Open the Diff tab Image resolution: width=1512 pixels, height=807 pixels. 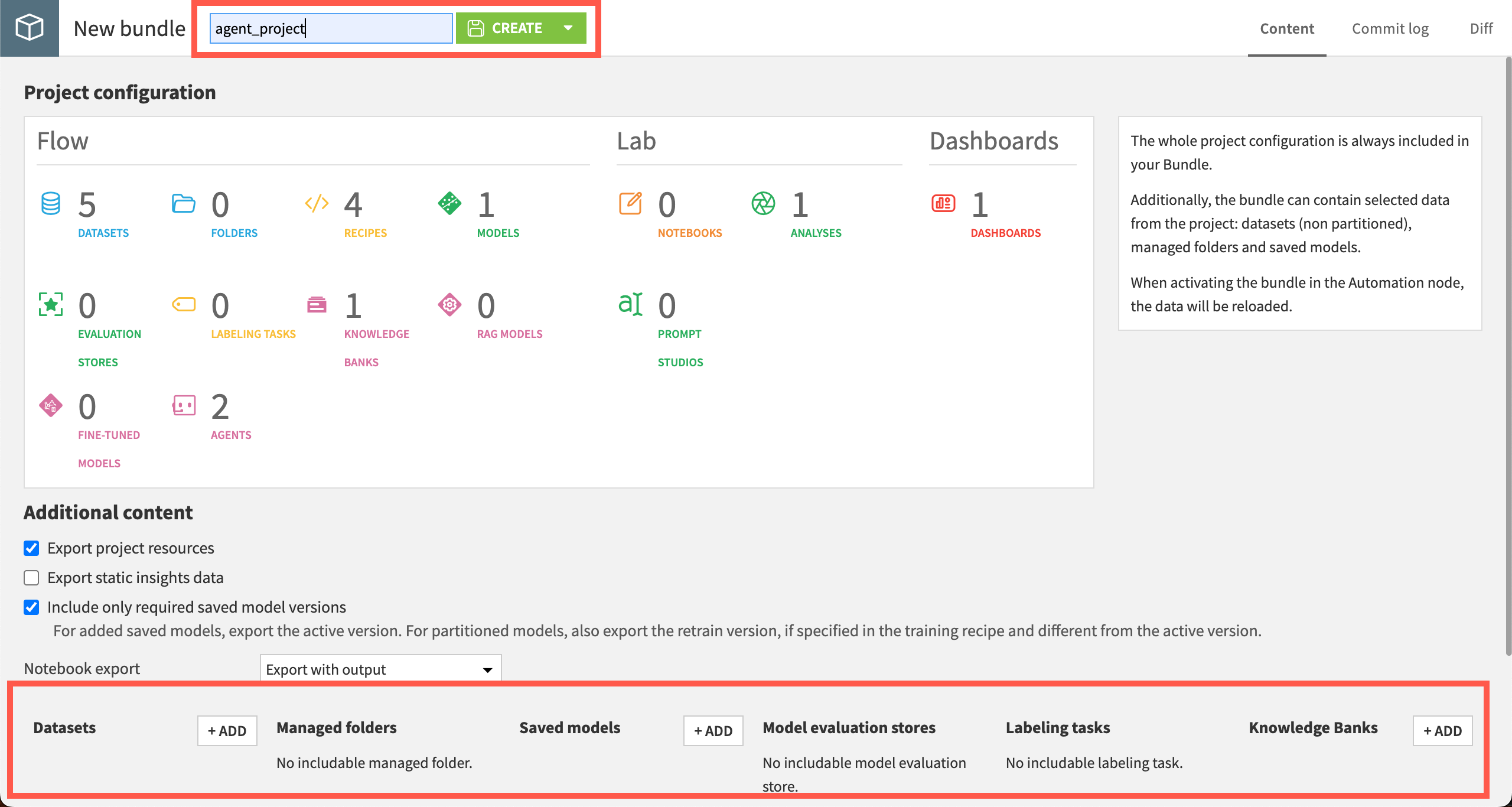coord(1481,28)
